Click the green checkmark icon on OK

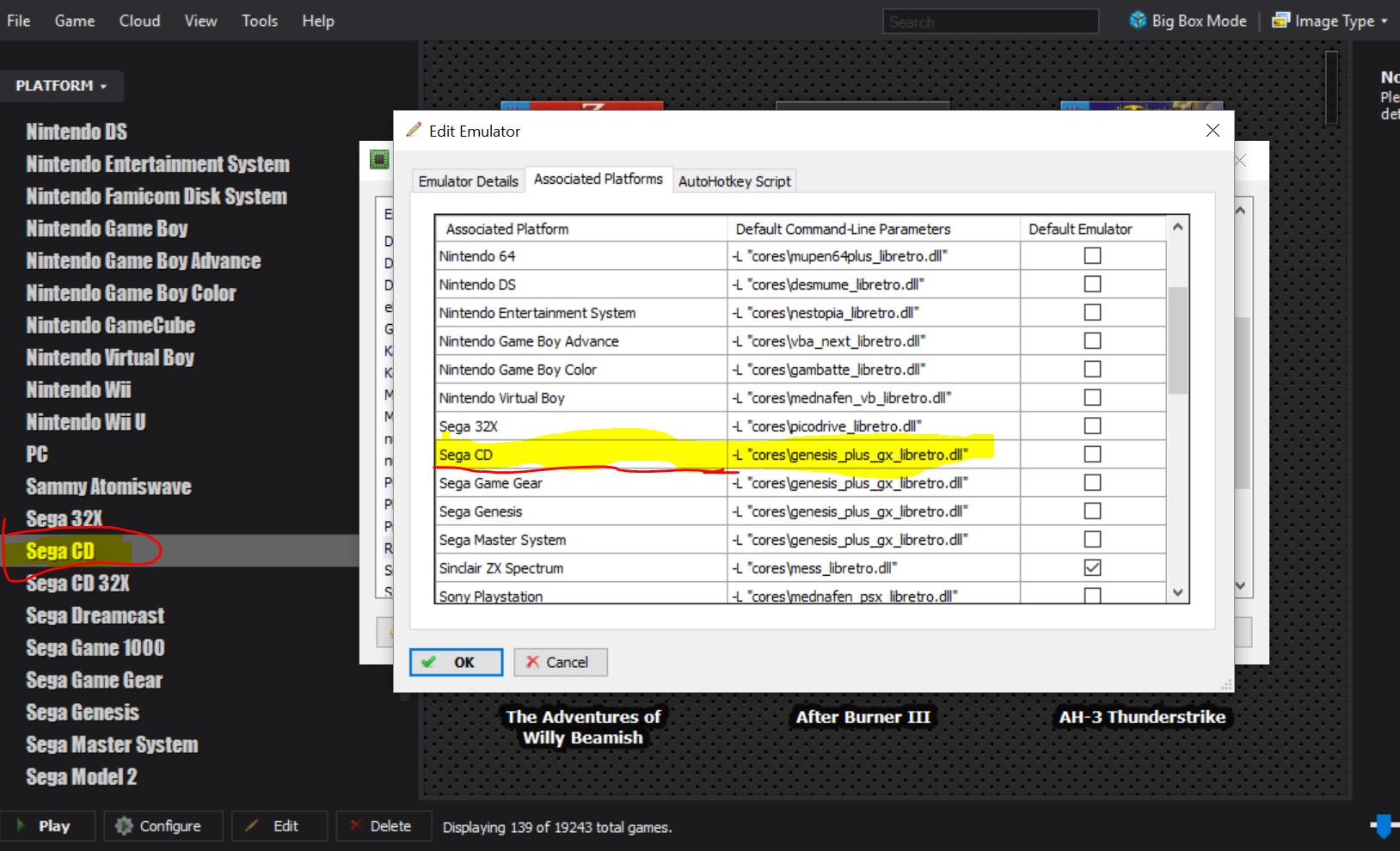click(x=428, y=662)
